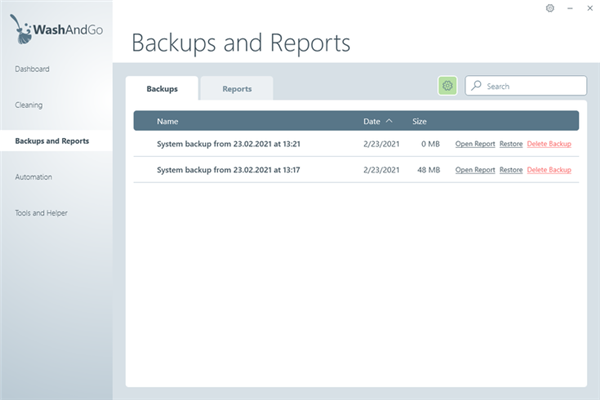600x400 pixels.
Task: Delete the 13:17 system backup
Action: [x=549, y=170]
